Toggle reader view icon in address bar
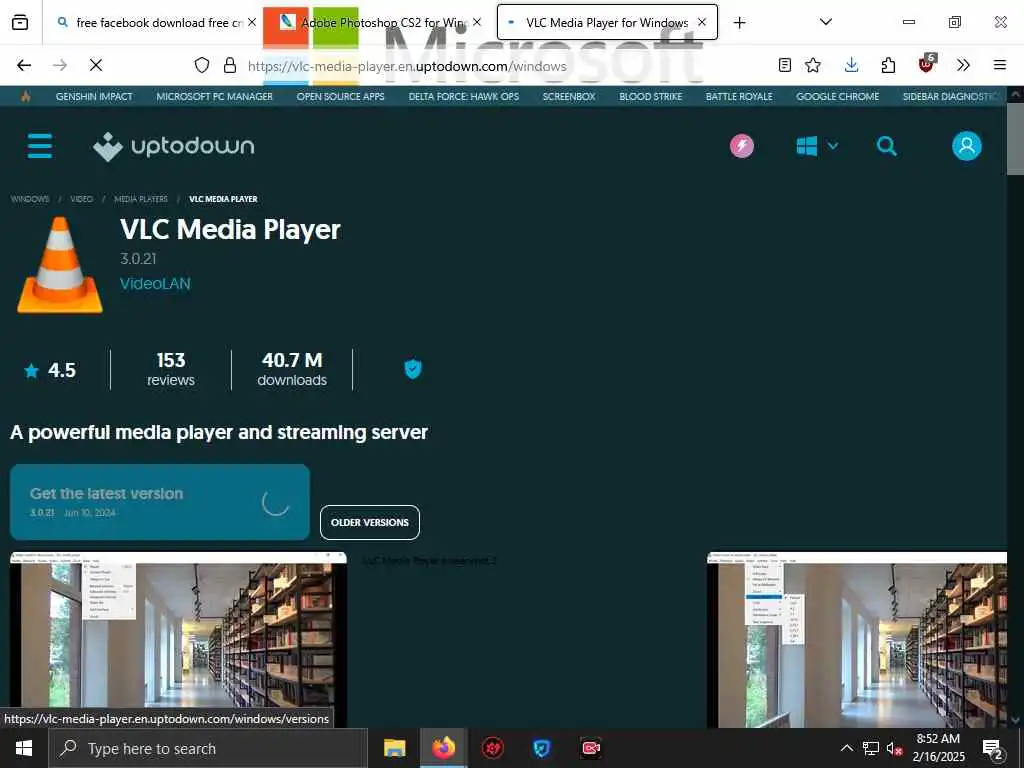Screen dimensions: 1024x768 pyautogui.click(x=785, y=65)
